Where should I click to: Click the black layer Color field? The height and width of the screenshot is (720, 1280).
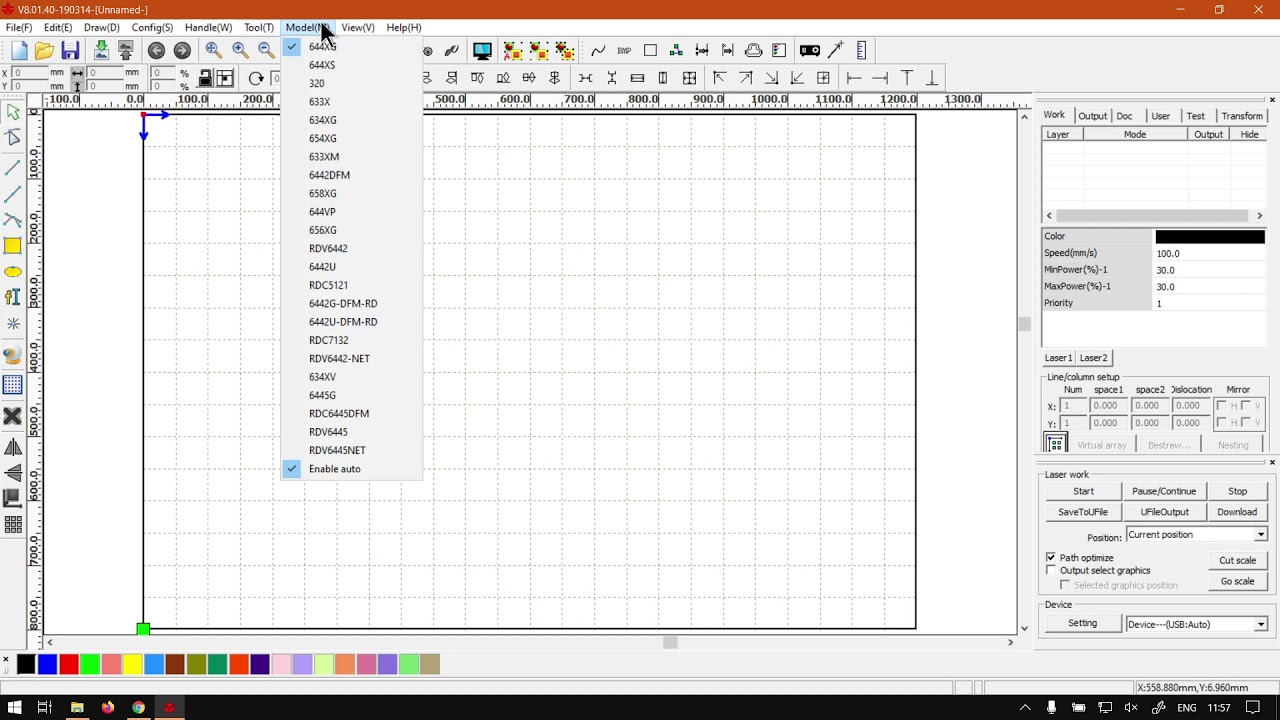coord(1210,237)
